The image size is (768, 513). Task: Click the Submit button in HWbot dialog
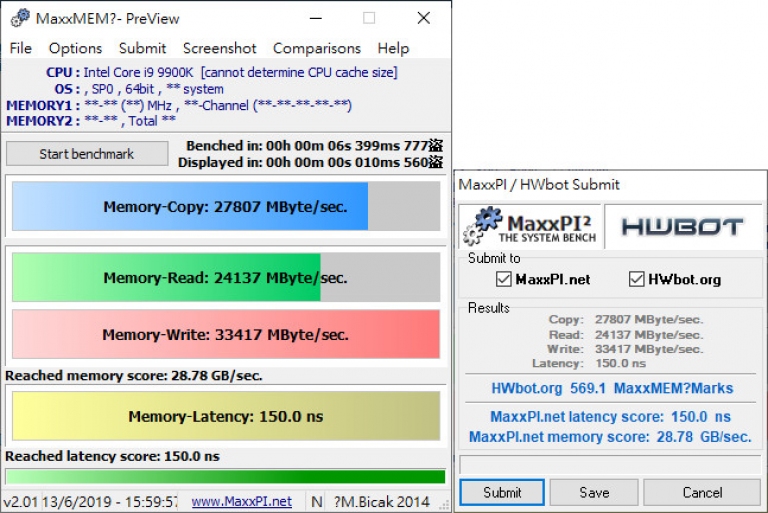click(502, 492)
